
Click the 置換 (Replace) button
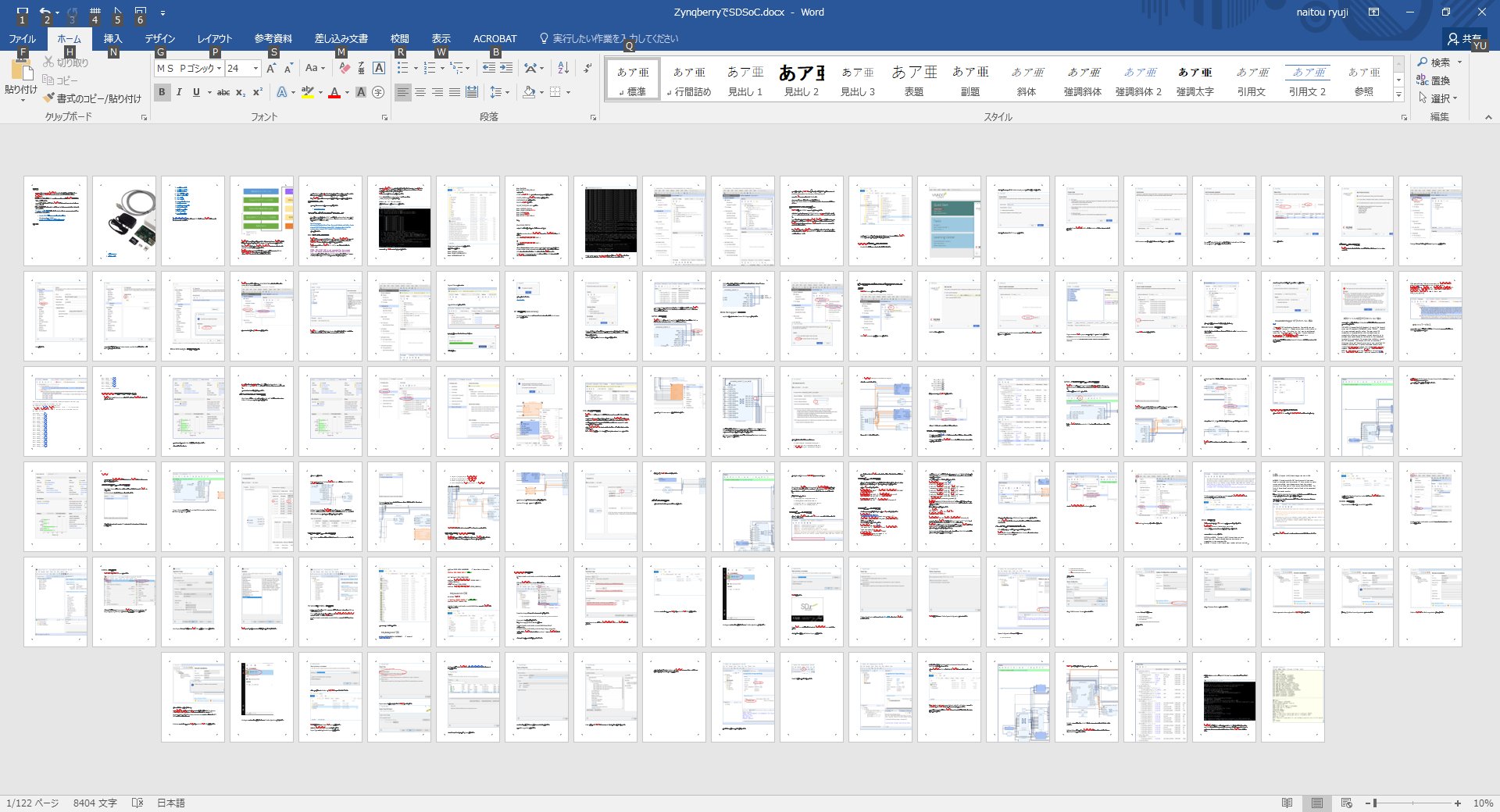(x=1434, y=80)
